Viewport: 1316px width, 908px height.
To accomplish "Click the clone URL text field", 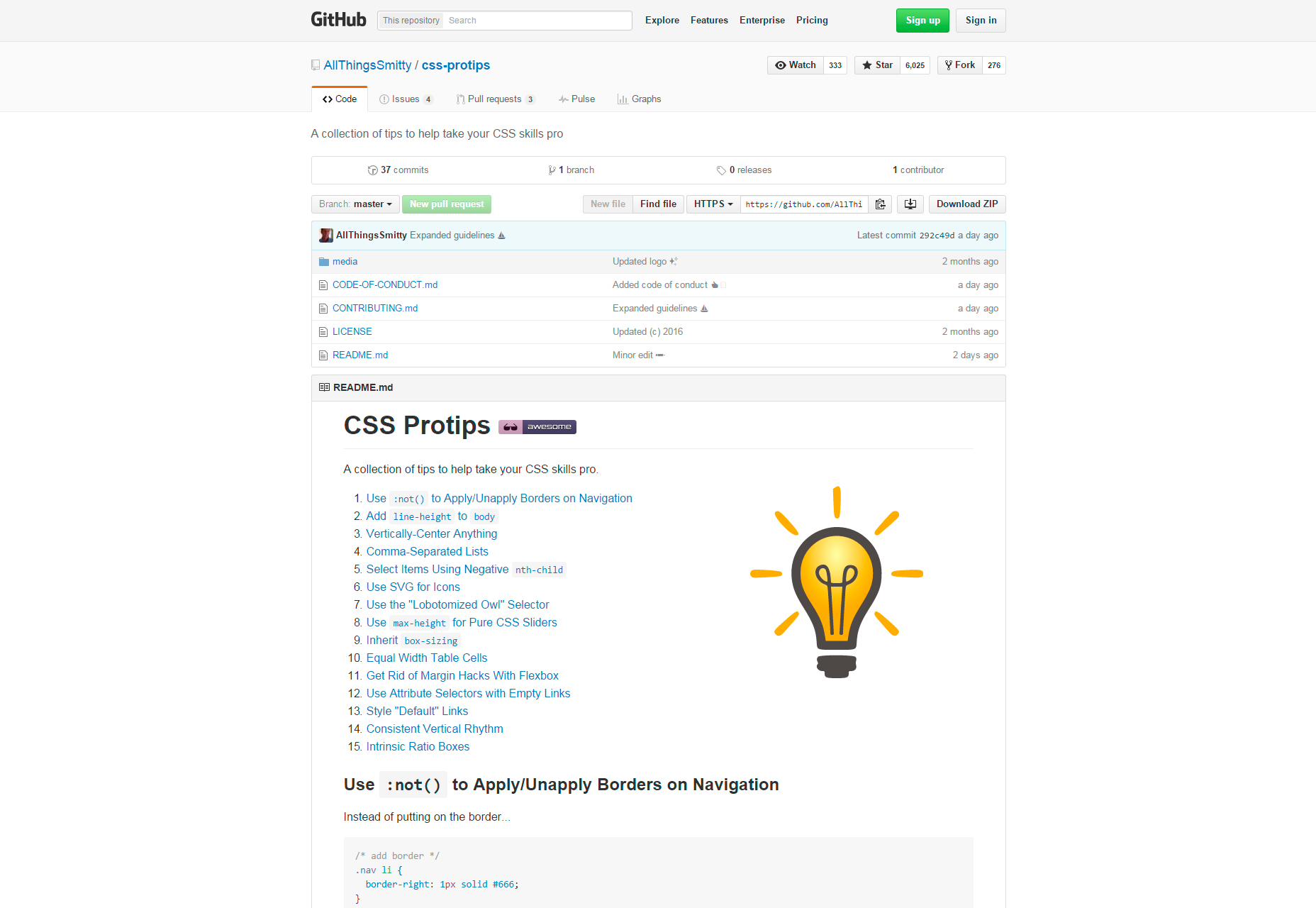I will tap(804, 204).
